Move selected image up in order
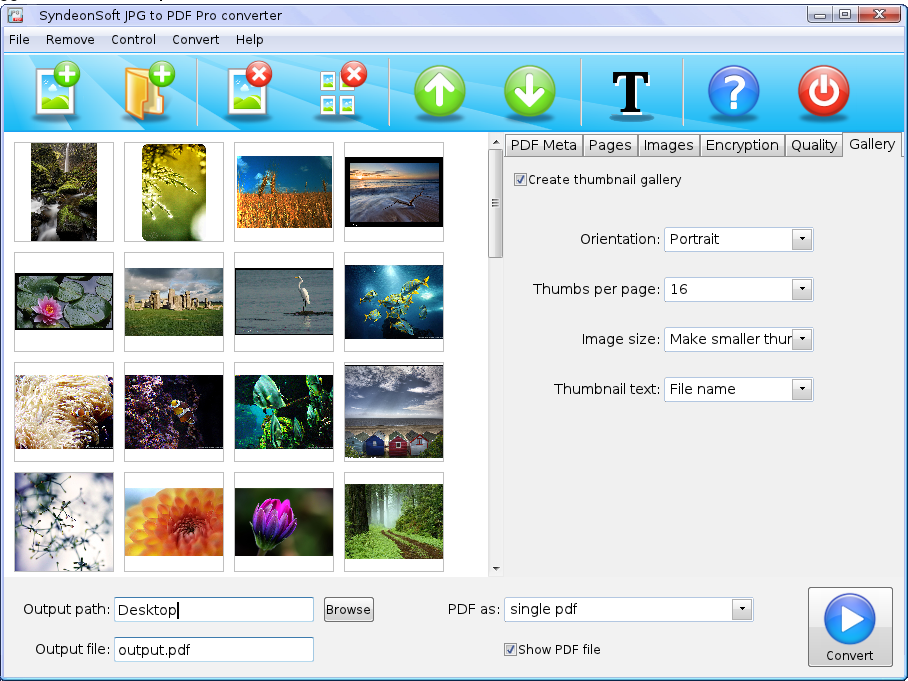908x681 pixels. click(439, 92)
